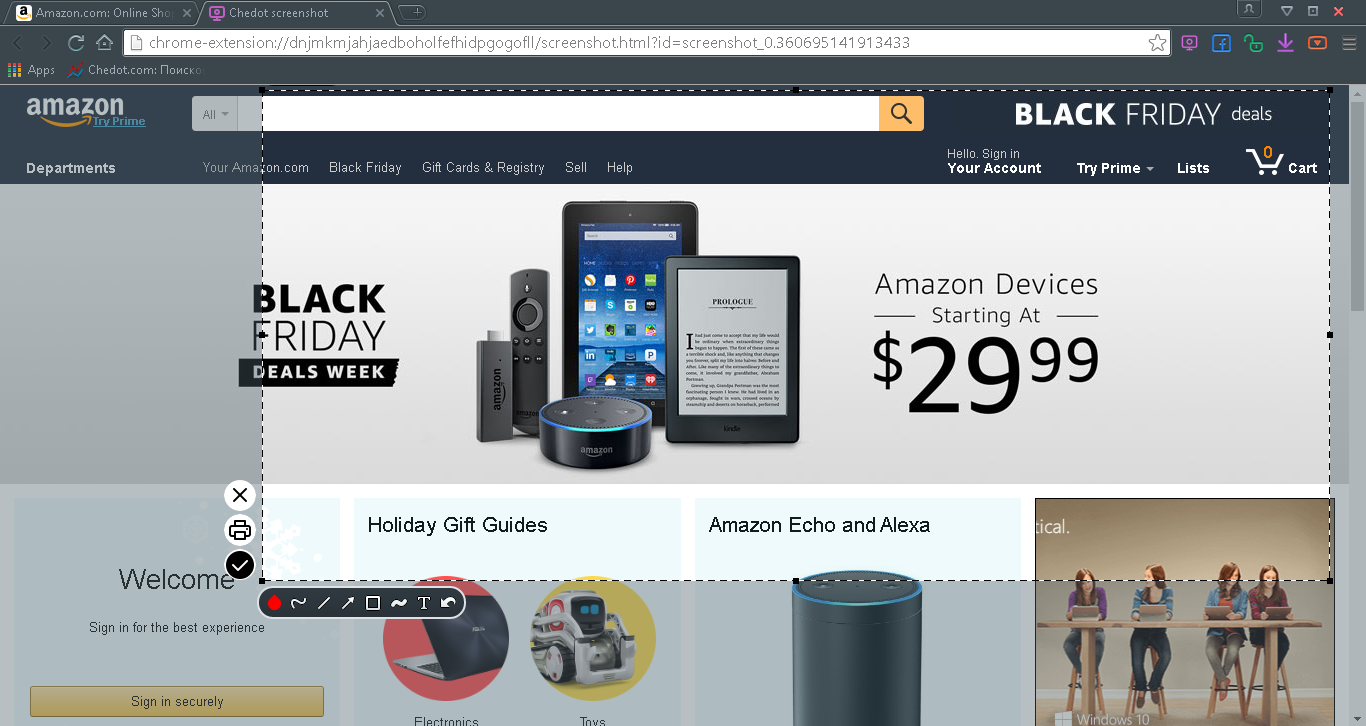This screenshot has height=726, width=1366.
Task: Print the selected screenshot area
Action: coord(240,530)
